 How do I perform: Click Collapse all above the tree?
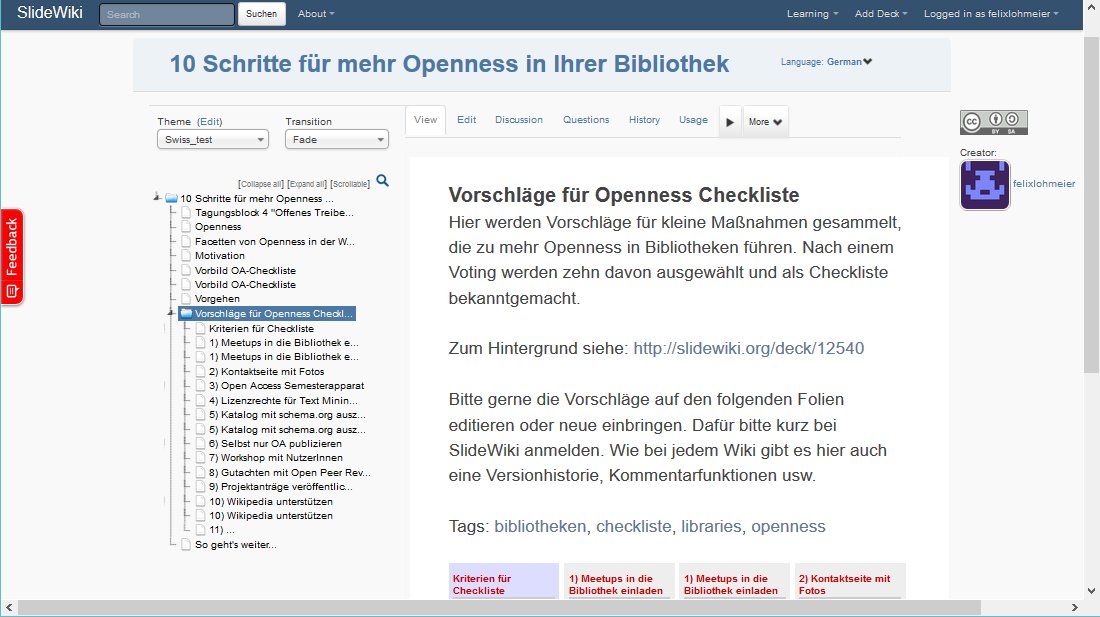[261, 184]
